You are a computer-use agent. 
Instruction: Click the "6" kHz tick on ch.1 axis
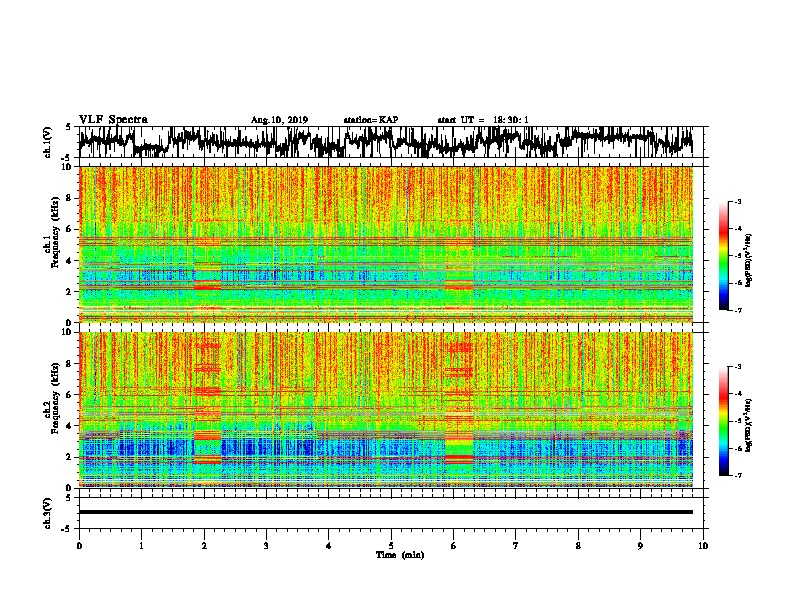(x=70, y=229)
